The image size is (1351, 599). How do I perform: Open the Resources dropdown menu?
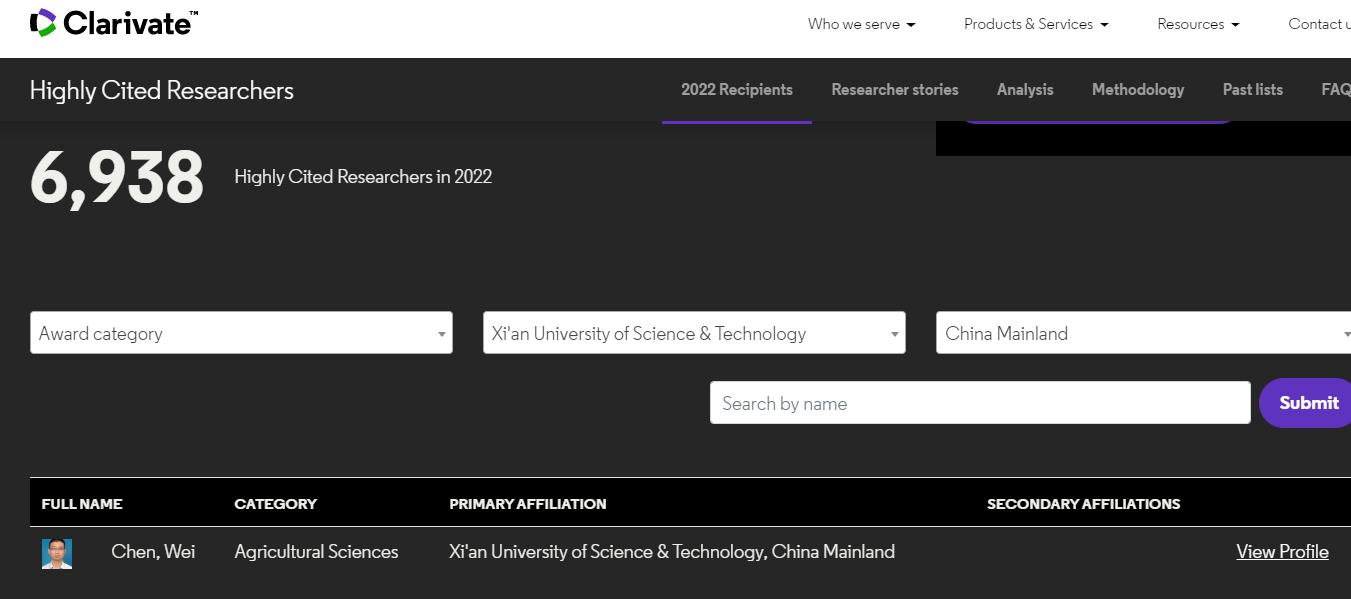(x=1198, y=24)
